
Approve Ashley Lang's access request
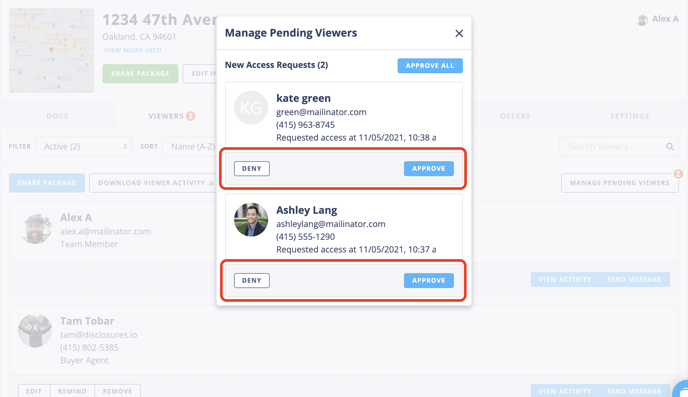pos(429,280)
